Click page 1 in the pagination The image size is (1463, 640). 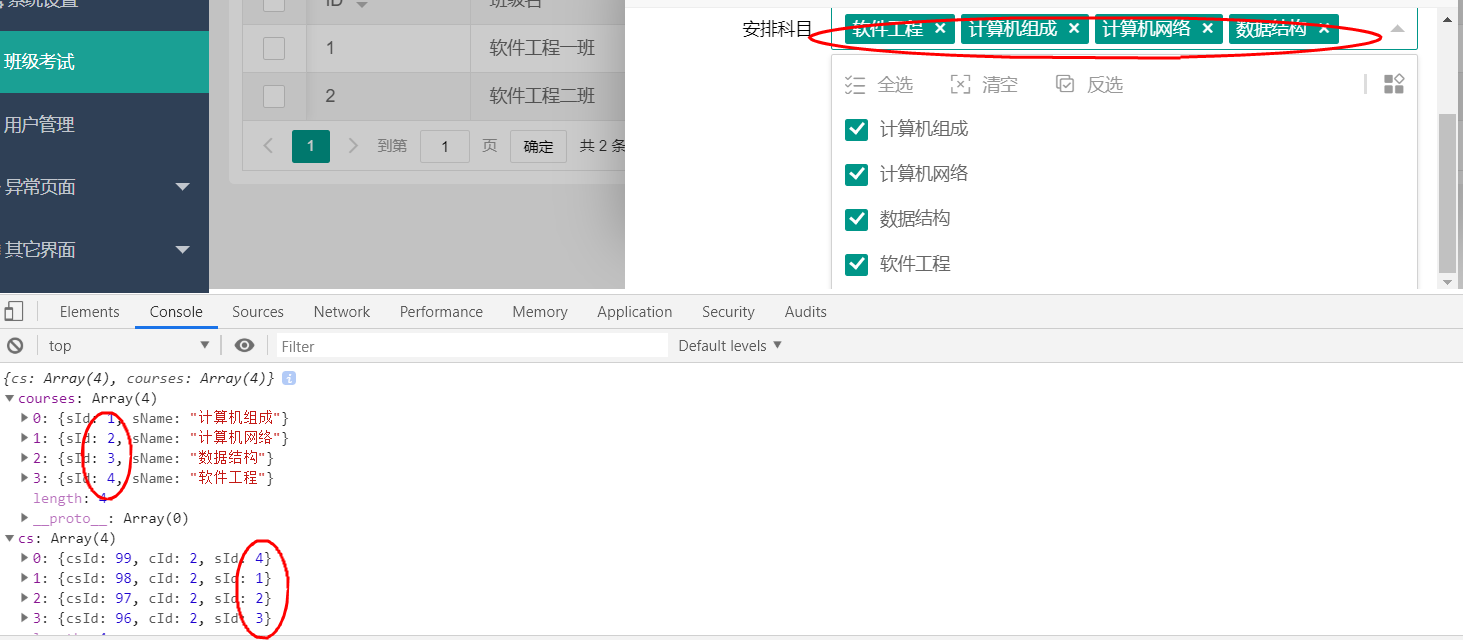pos(310,146)
